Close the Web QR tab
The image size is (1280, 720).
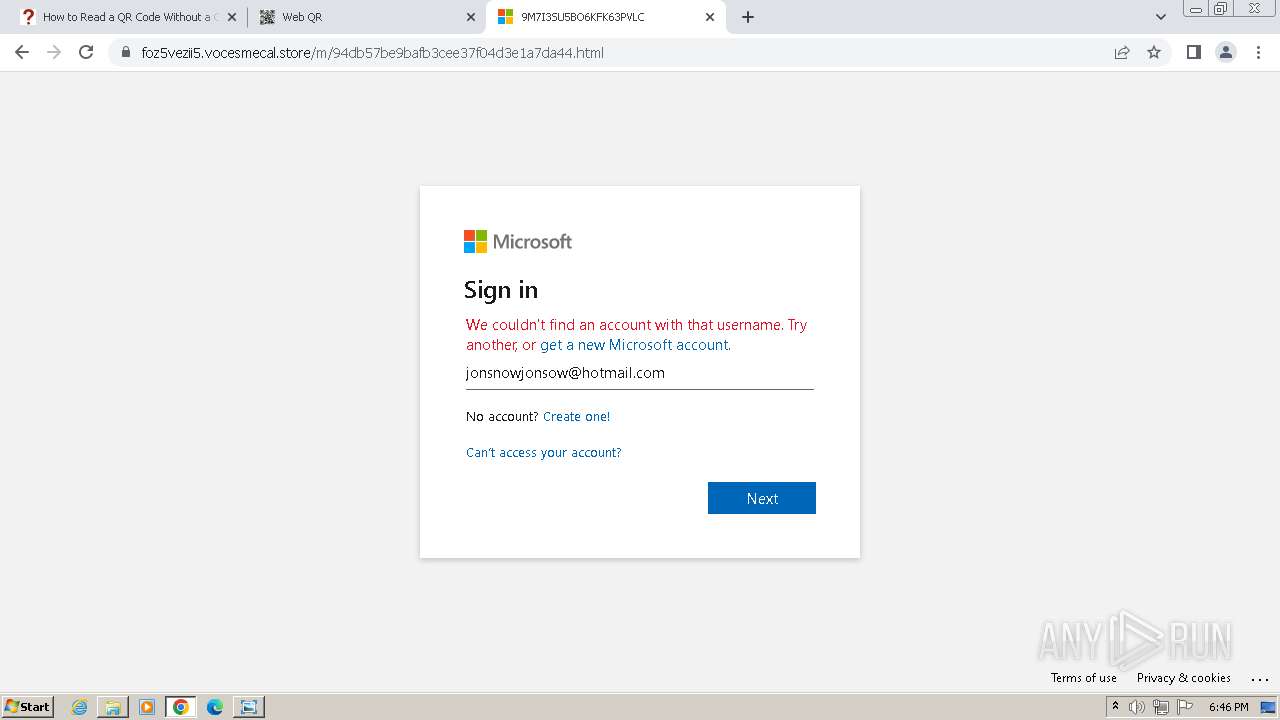[x=471, y=17]
